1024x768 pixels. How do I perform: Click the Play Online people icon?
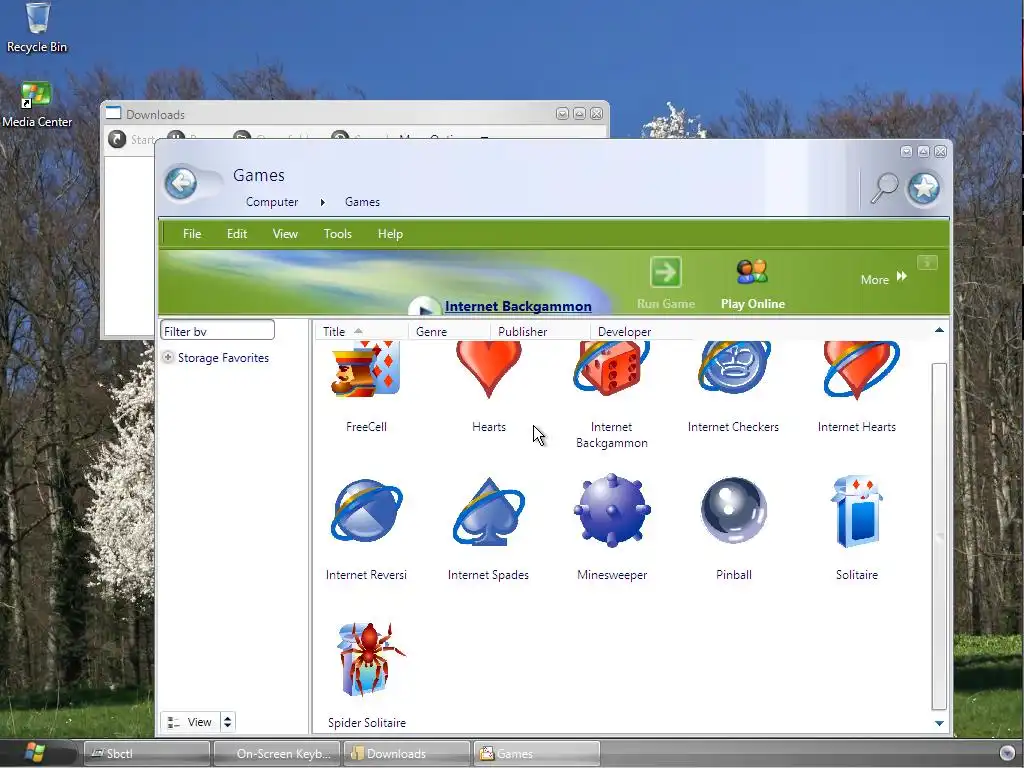click(752, 272)
